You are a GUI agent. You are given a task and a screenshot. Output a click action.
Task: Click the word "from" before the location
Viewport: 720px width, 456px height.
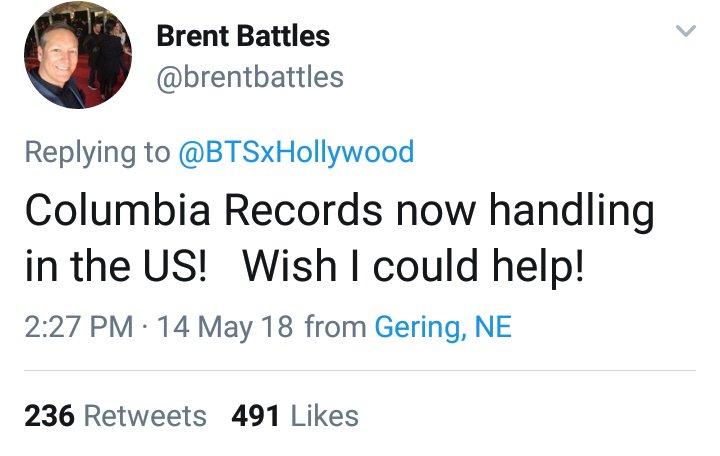(x=334, y=326)
